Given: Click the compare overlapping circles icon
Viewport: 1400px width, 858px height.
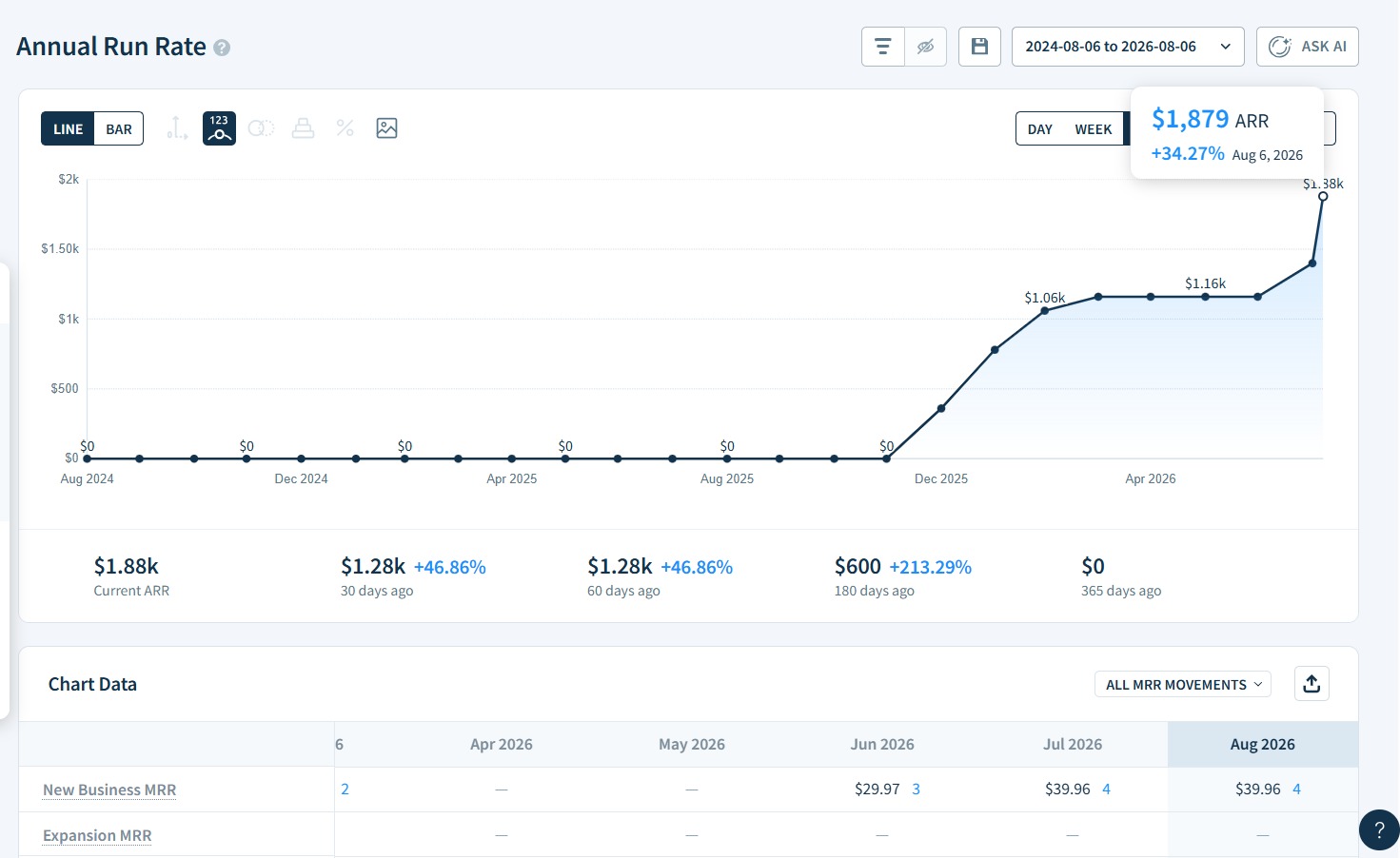Looking at the screenshot, I should coord(261,128).
